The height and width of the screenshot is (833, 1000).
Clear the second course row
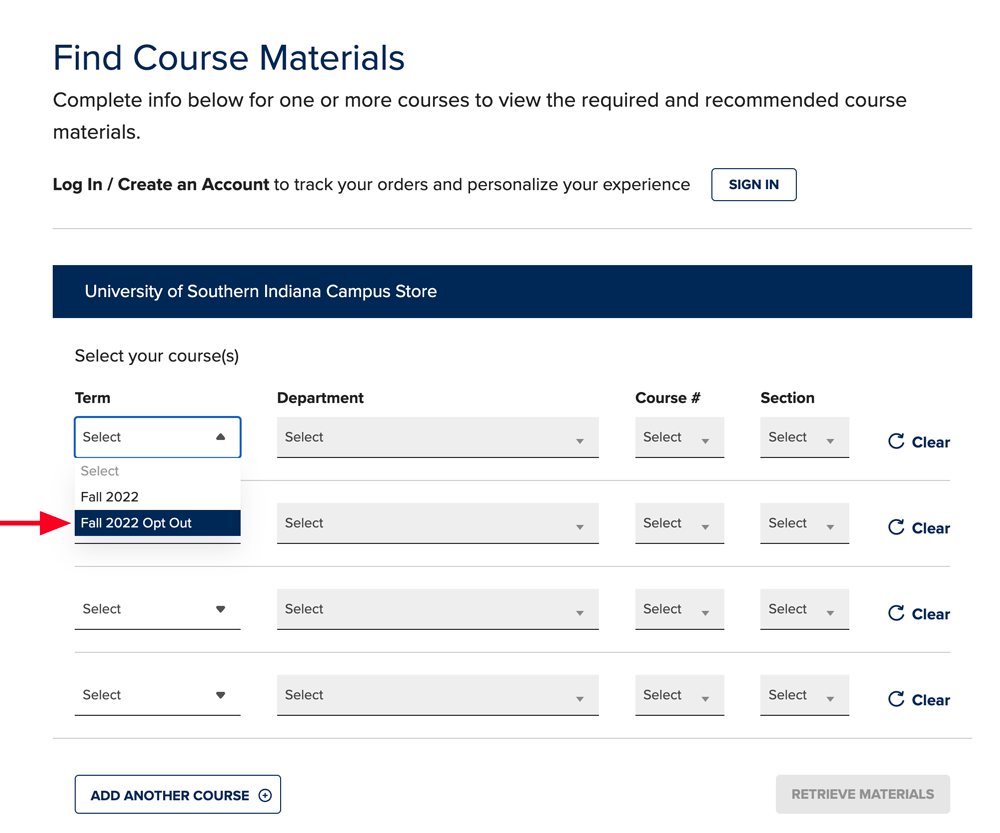[x=918, y=527]
